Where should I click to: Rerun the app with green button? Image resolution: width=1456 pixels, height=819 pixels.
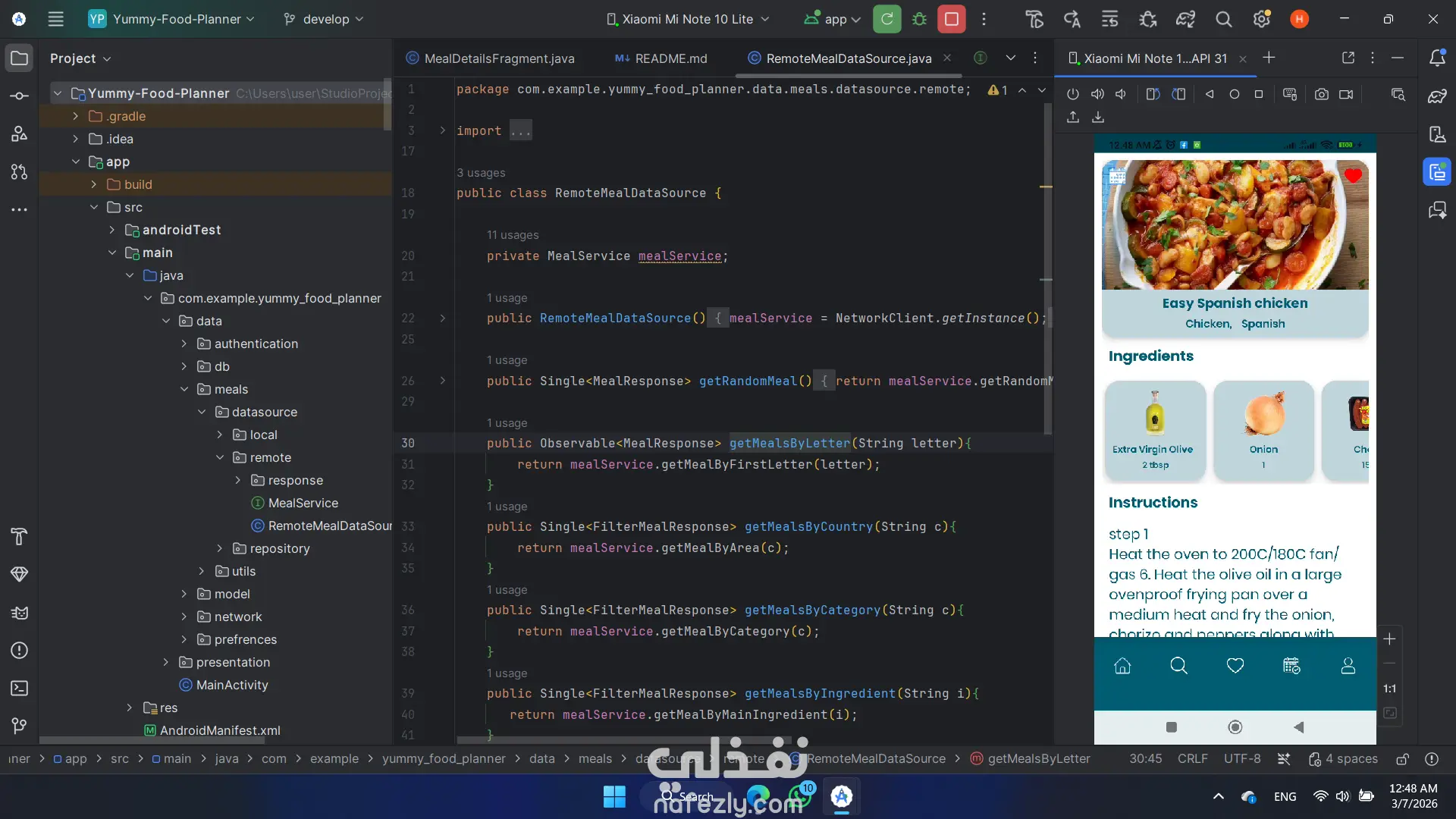[886, 19]
